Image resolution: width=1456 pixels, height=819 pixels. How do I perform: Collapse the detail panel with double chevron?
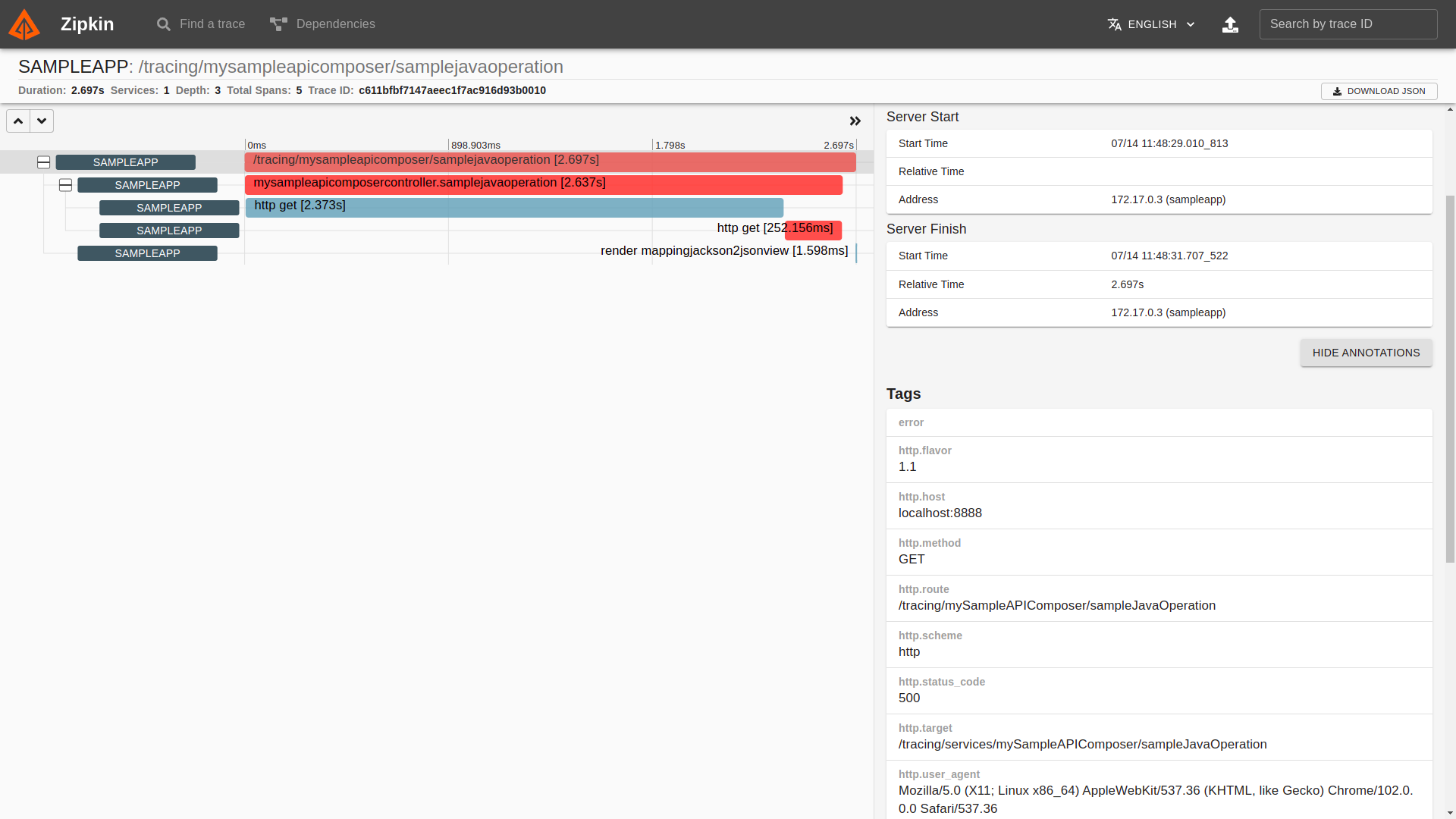tap(855, 121)
